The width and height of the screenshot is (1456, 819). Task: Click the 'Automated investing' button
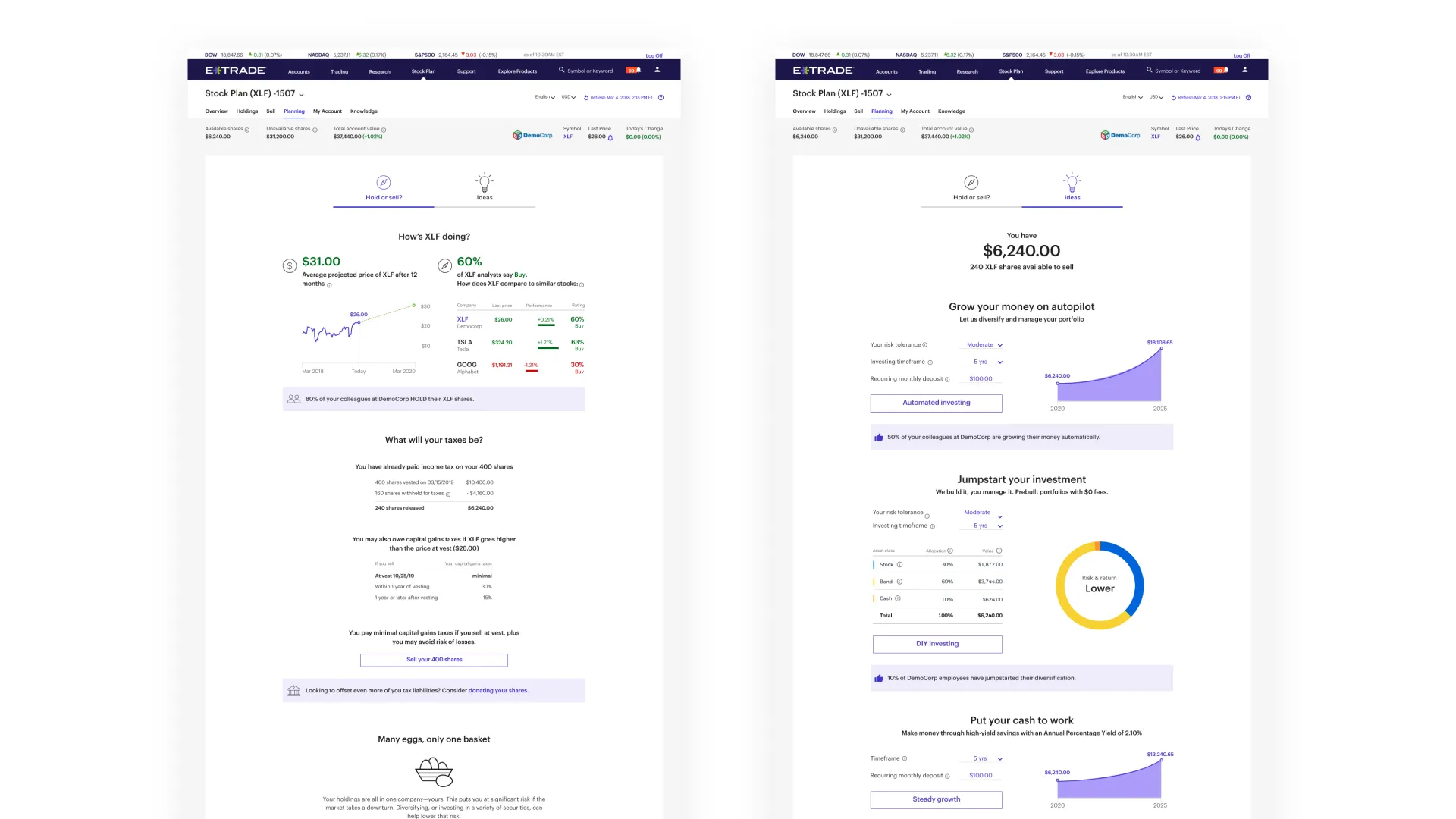pyautogui.click(x=936, y=403)
